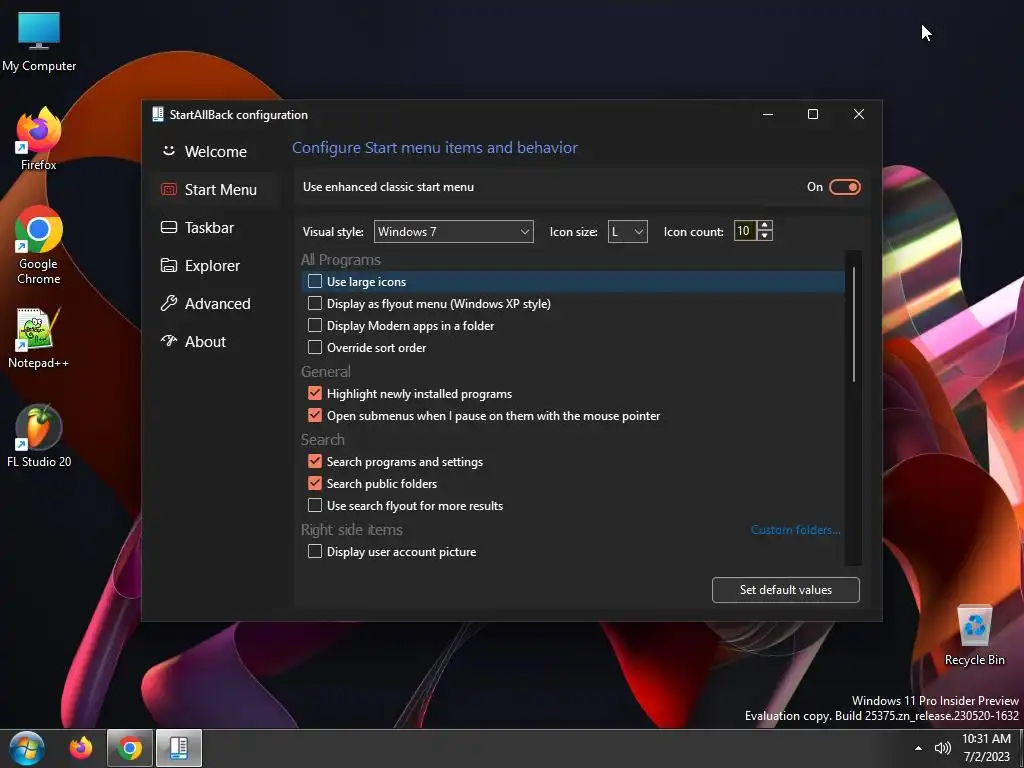Open the Recycle Bin on desktop

974,635
